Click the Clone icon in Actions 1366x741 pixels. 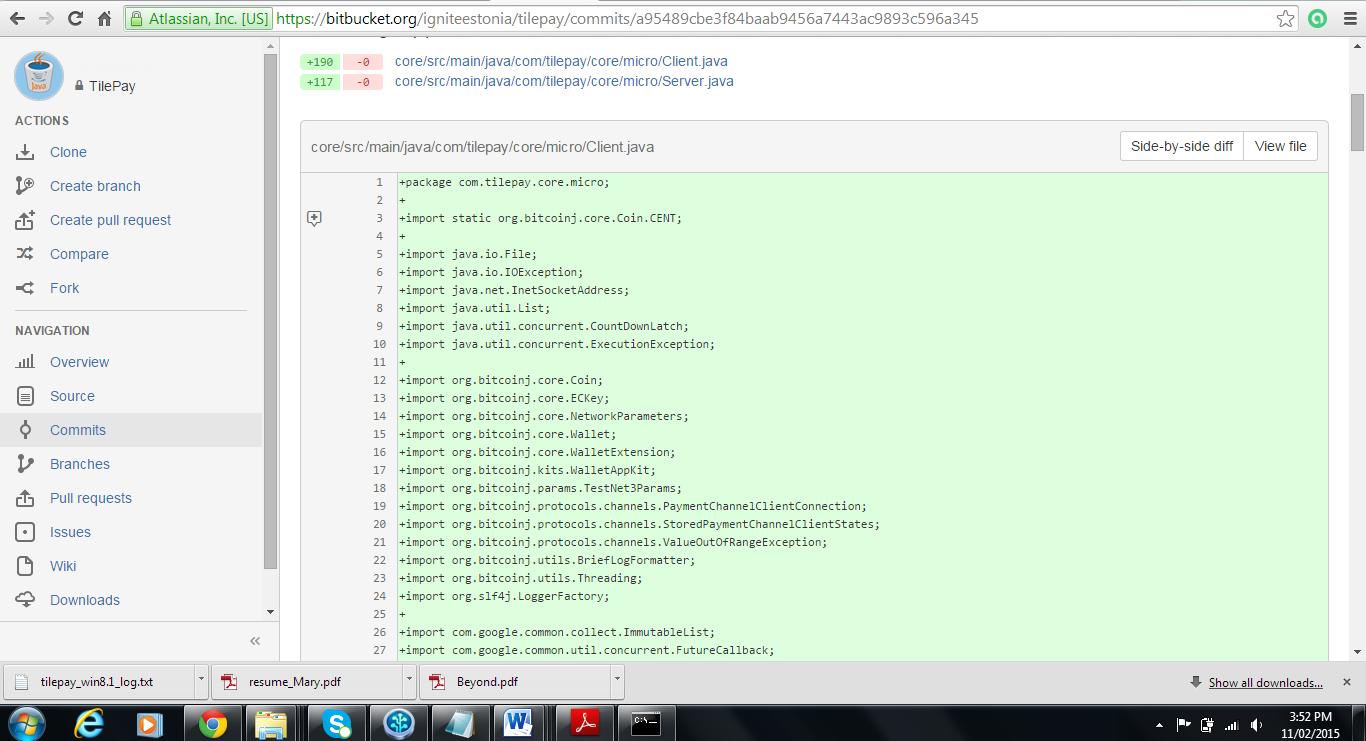26,152
